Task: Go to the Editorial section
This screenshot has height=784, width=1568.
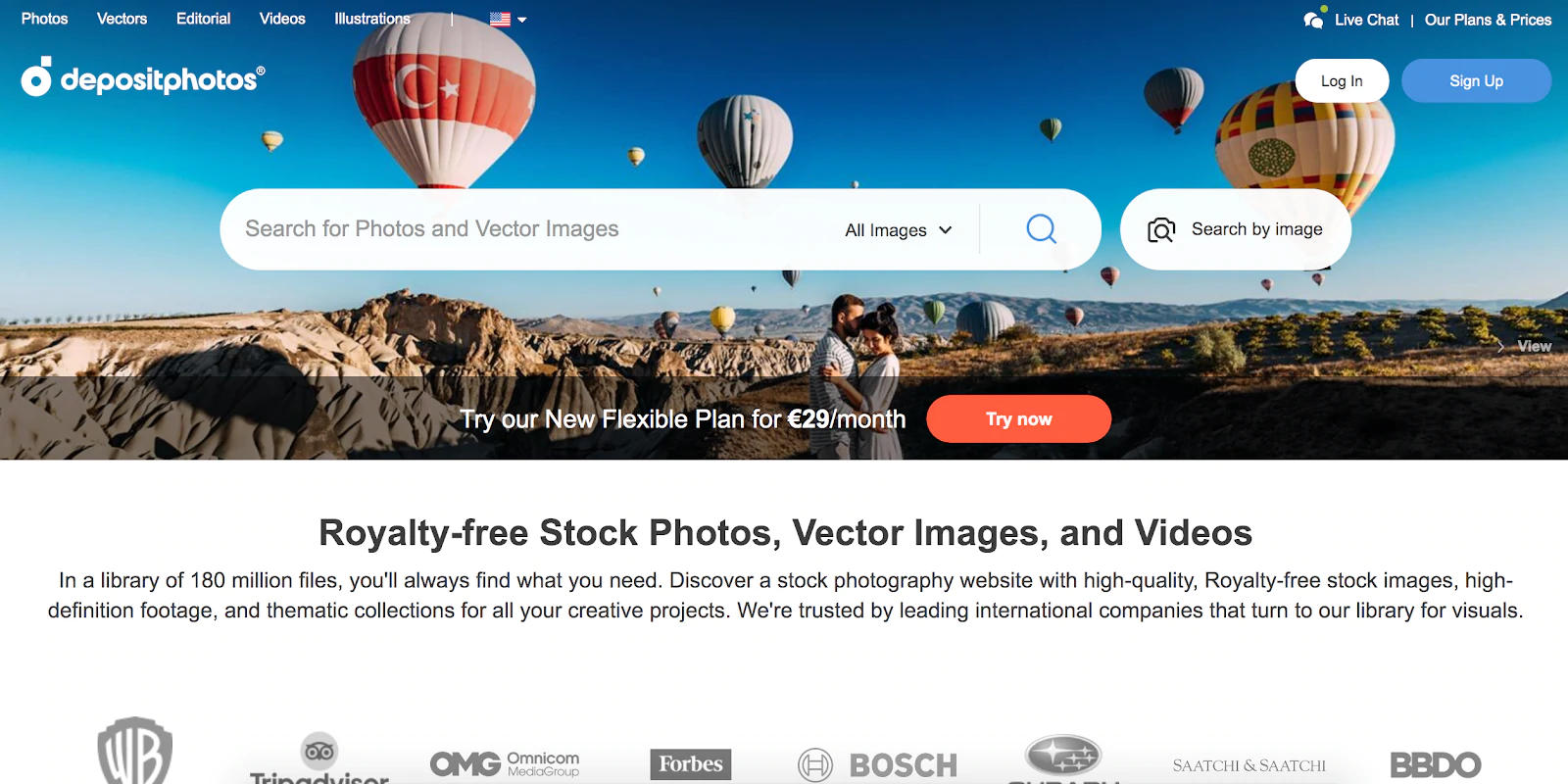Action: [x=204, y=19]
